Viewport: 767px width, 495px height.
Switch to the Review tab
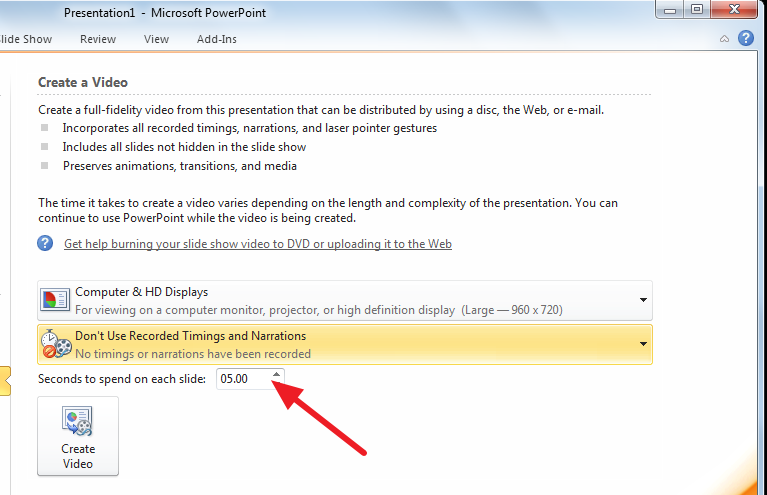point(98,39)
